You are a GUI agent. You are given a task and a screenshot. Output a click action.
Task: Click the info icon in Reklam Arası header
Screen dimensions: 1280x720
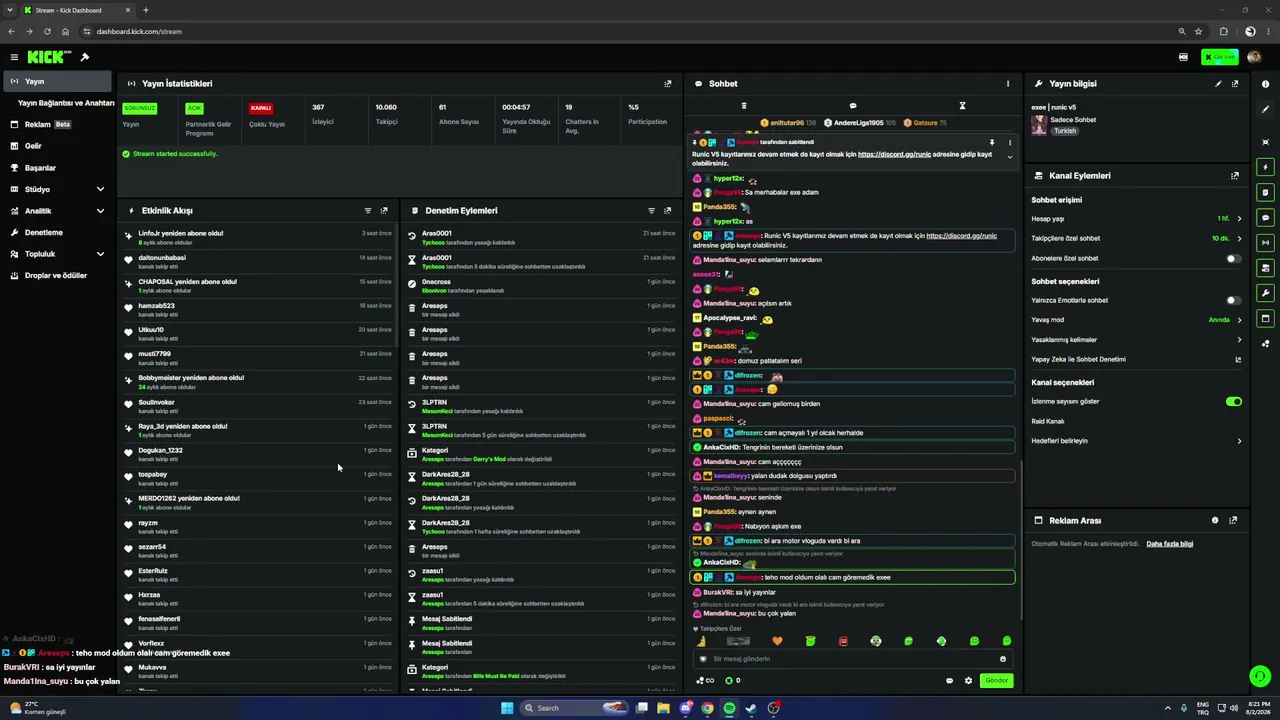click(x=1215, y=521)
